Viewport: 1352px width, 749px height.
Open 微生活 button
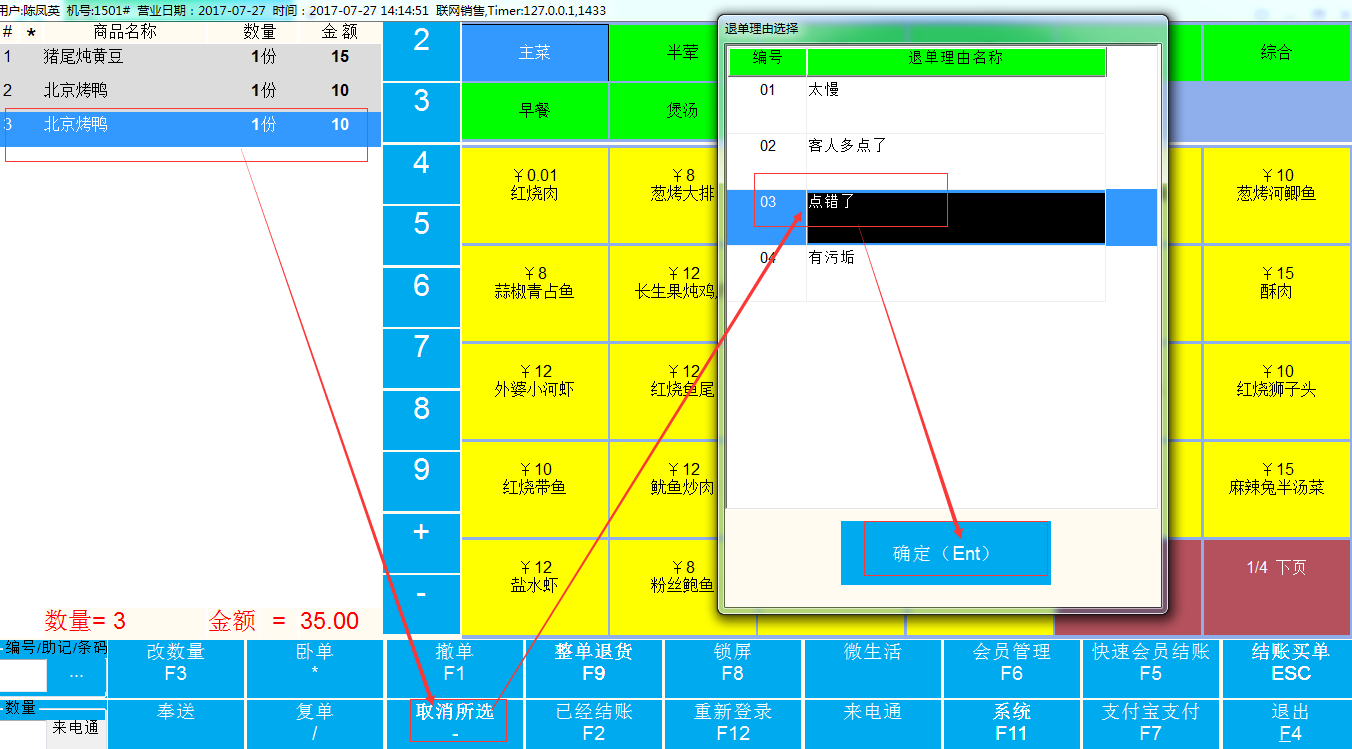click(x=873, y=669)
